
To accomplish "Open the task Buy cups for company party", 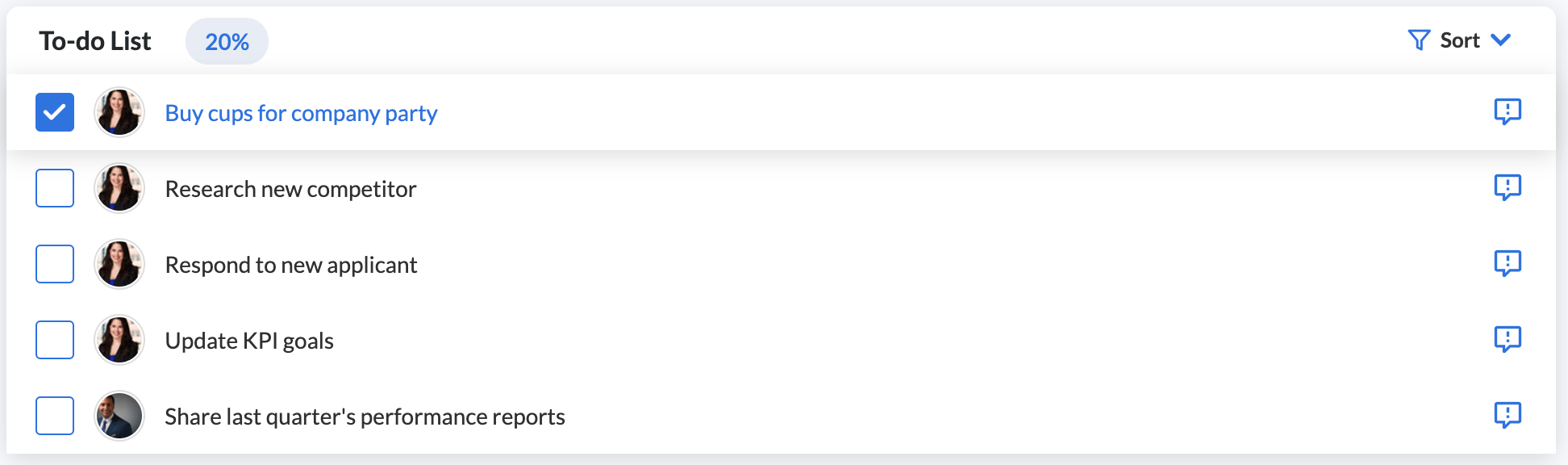I will [301, 112].
